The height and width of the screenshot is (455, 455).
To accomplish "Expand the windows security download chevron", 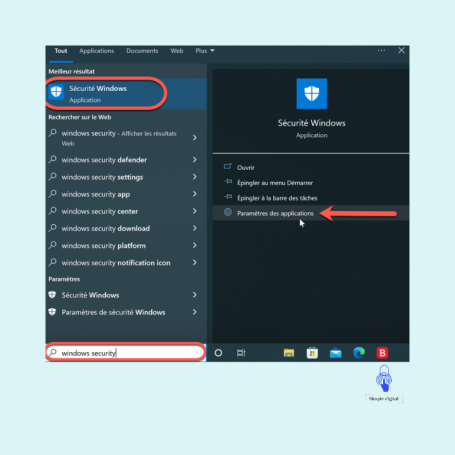I will (x=195, y=228).
